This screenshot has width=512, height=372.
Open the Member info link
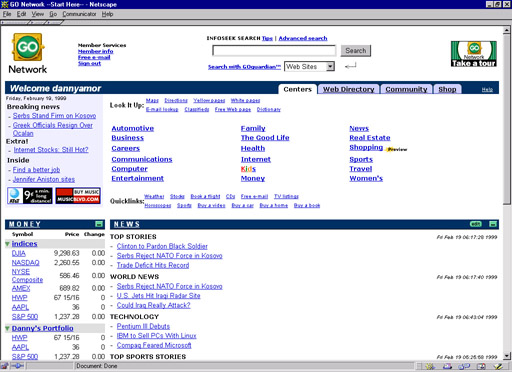coord(95,51)
